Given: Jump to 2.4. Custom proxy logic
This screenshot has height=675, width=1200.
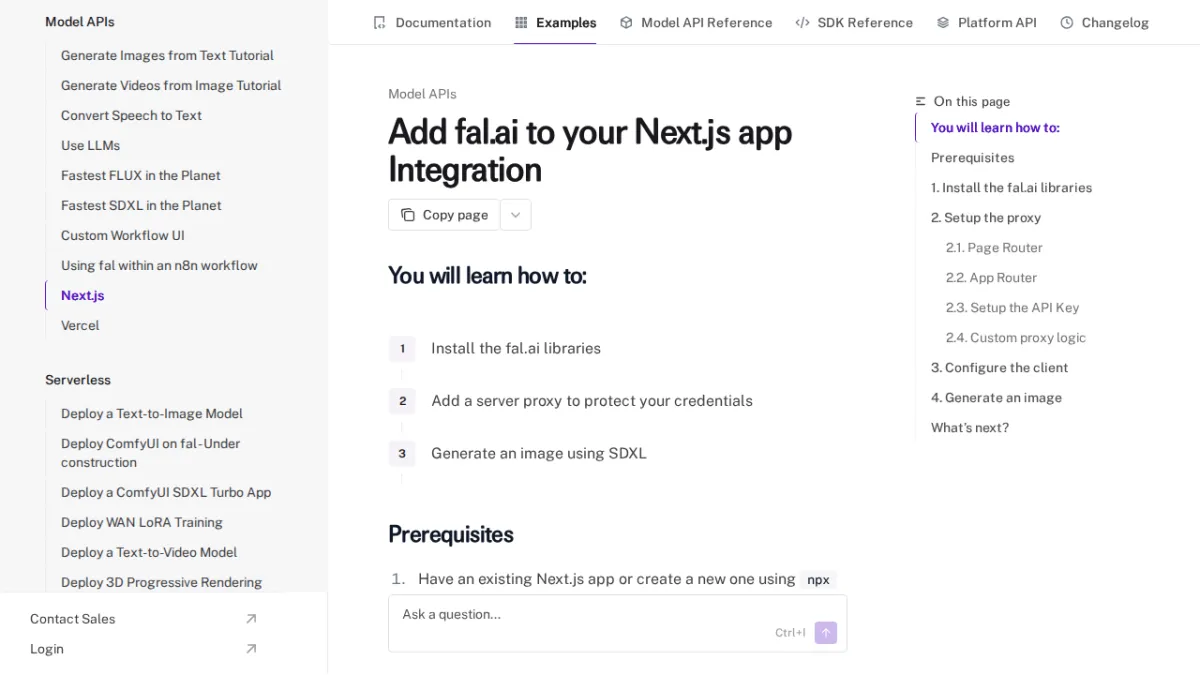Looking at the screenshot, I should (1015, 337).
